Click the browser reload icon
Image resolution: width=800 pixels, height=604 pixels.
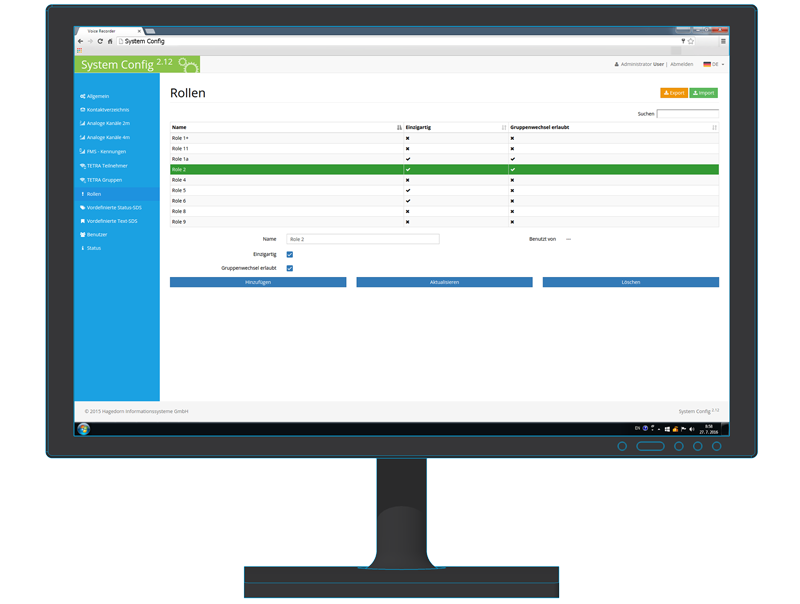[100, 41]
